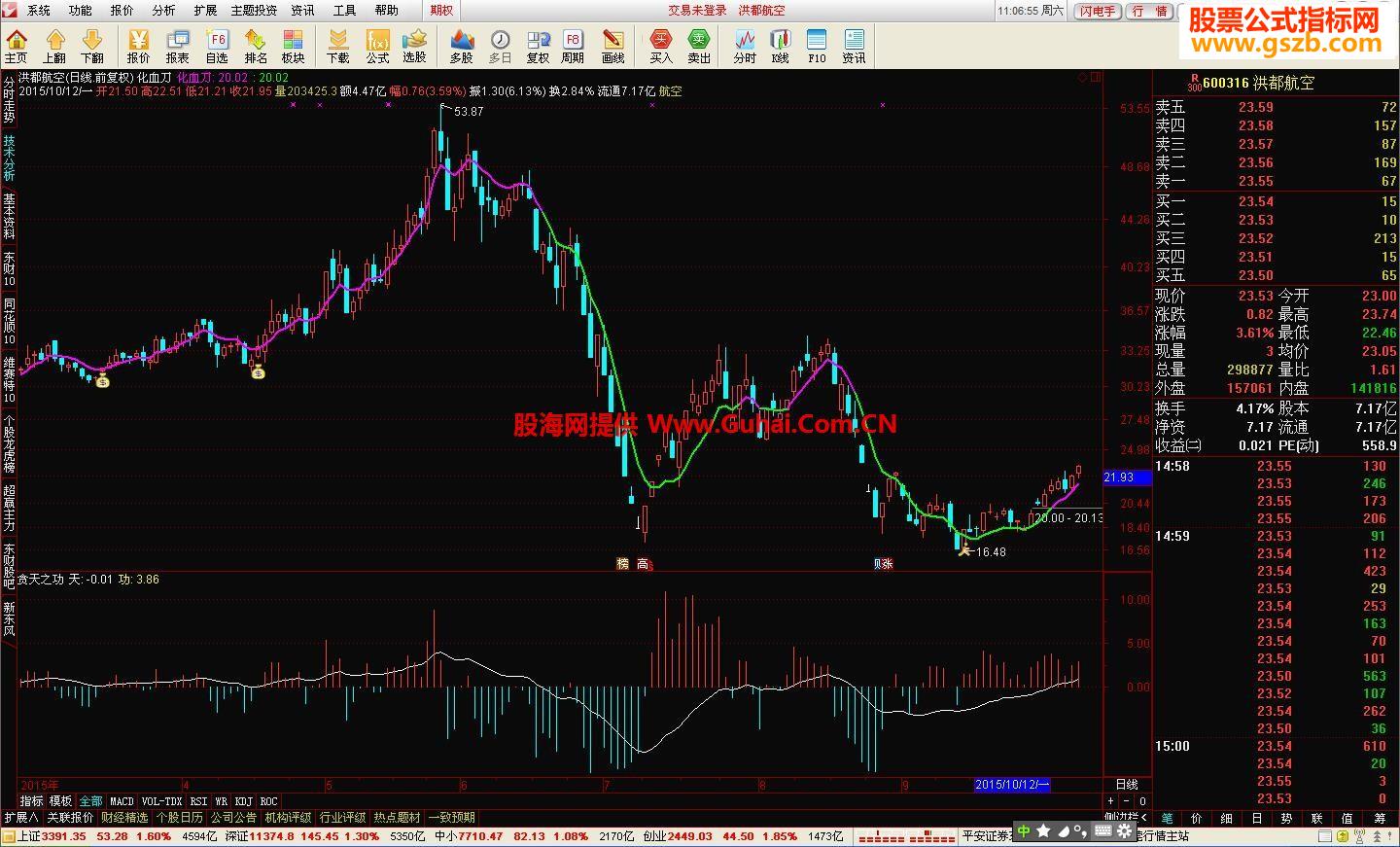Open the 帮助 menu
Image resolution: width=1400 pixels, height=847 pixels.
(x=387, y=11)
